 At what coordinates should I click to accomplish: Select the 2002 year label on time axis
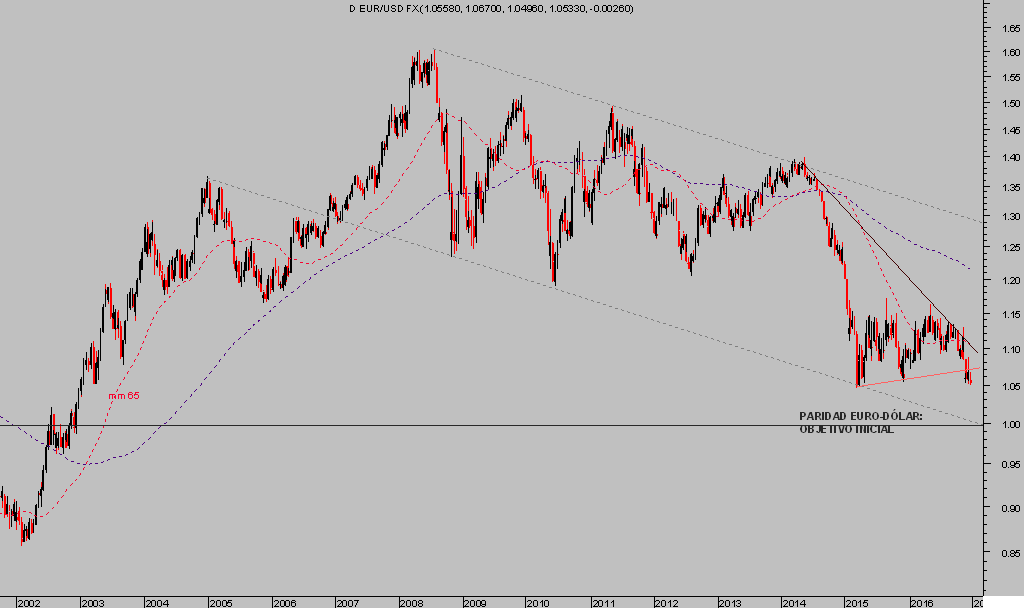click(28, 603)
